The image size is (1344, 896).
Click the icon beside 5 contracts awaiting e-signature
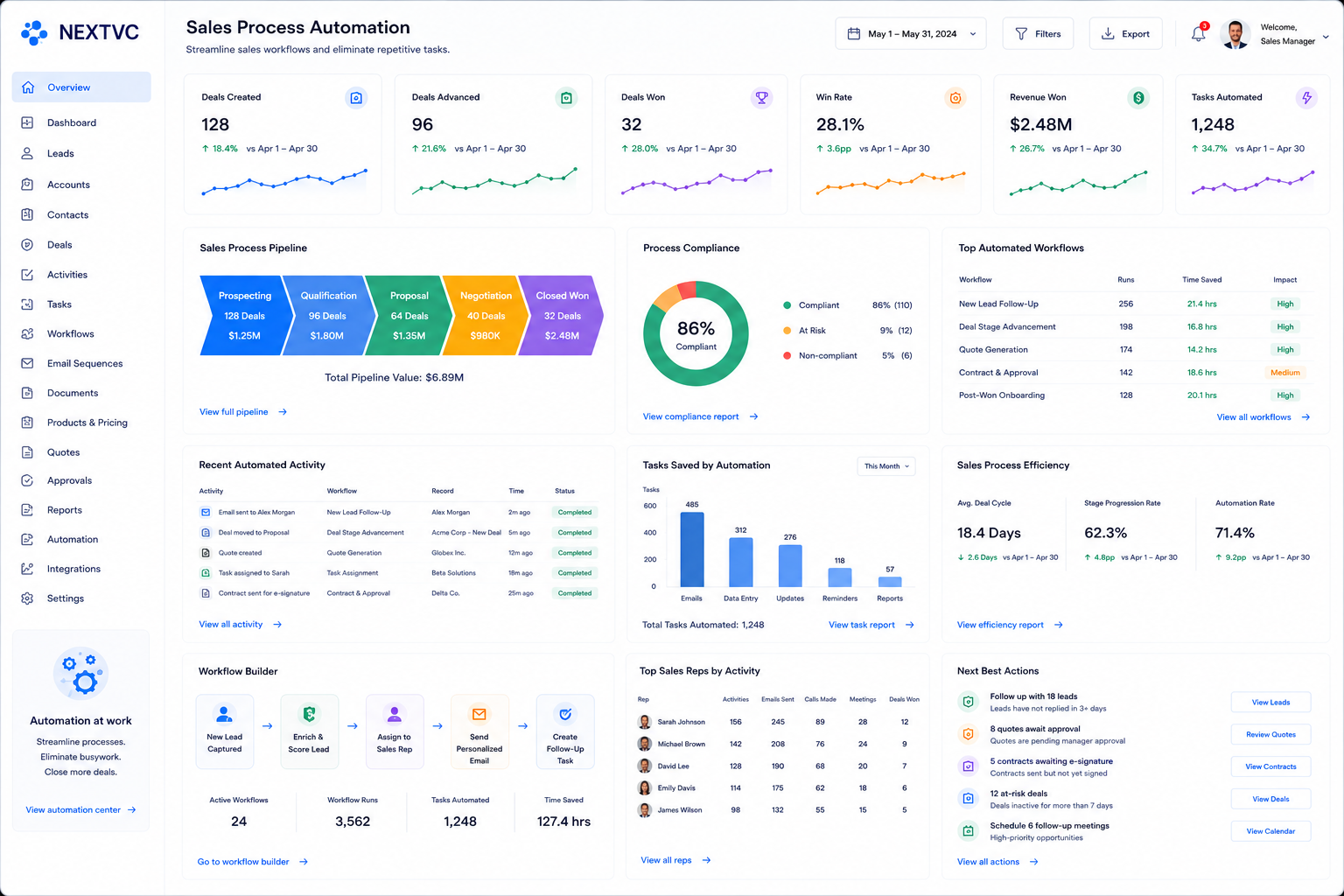(969, 766)
